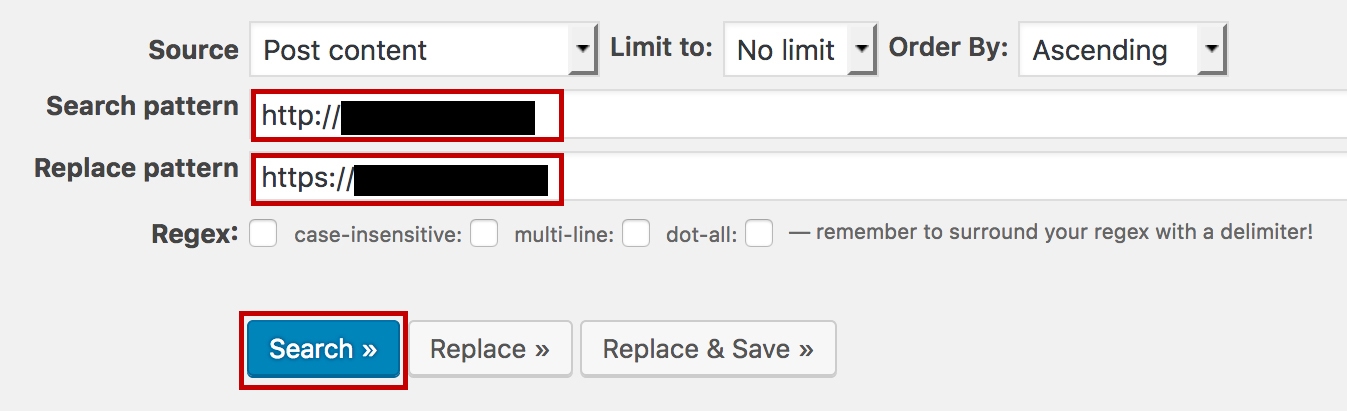Open the Order By dropdown showing Ascending

point(1122,50)
